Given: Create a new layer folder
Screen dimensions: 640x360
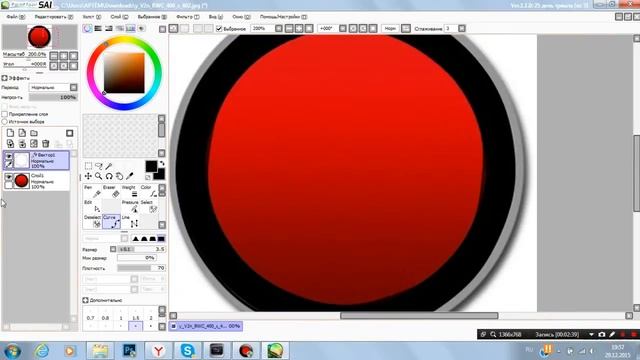Looking at the screenshot, I should 34,133.
